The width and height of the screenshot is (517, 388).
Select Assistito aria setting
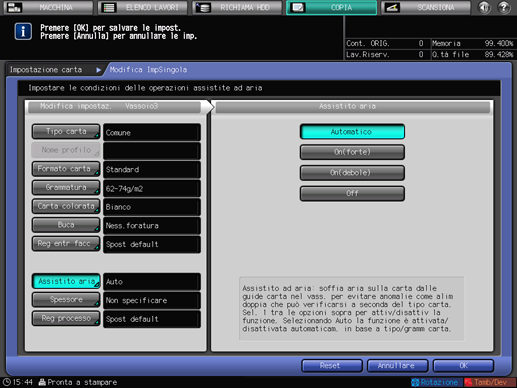click(x=66, y=281)
